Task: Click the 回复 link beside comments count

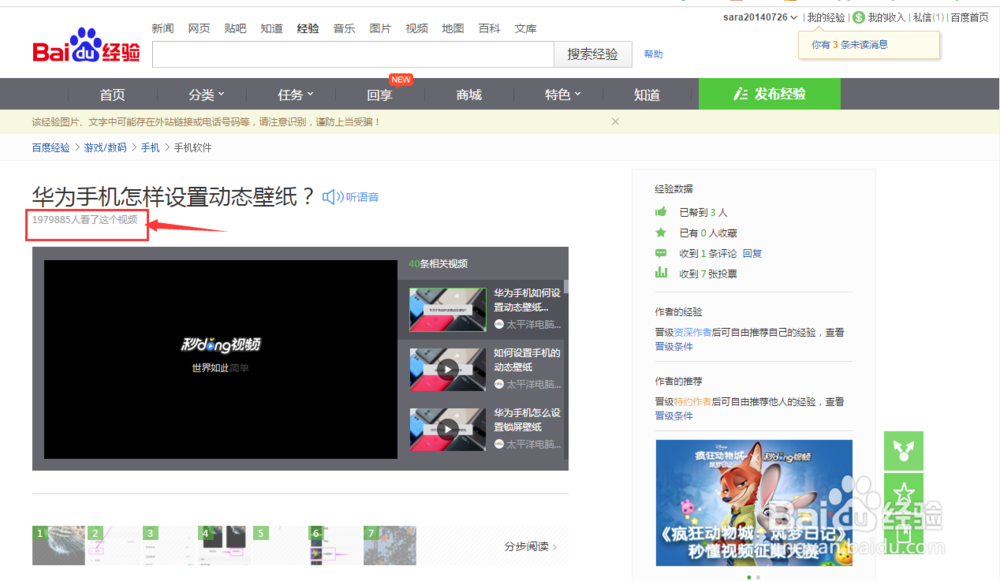Action: [753, 253]
